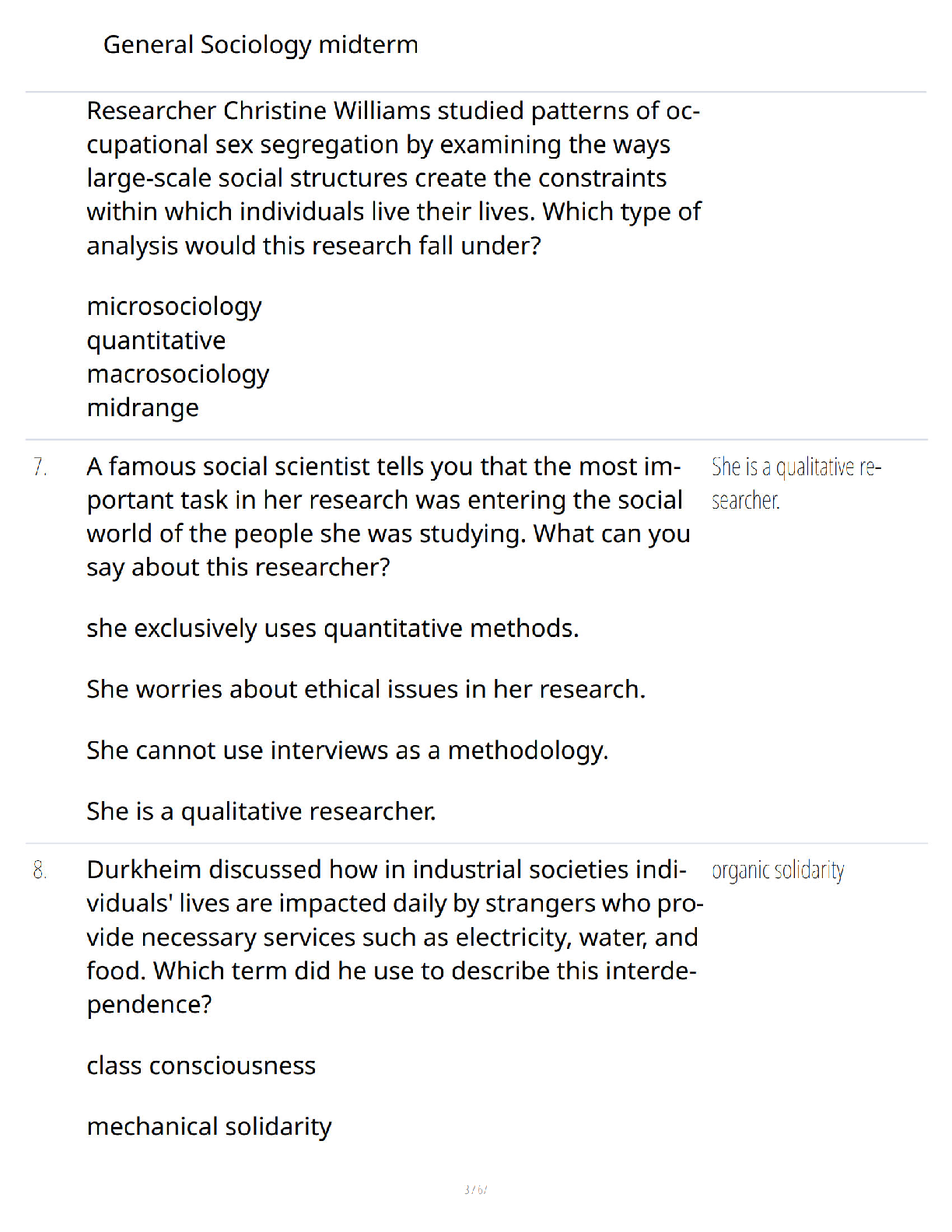
Task: Click the 'organic solidarity' answer key text
Action: [x=778, y=870]
